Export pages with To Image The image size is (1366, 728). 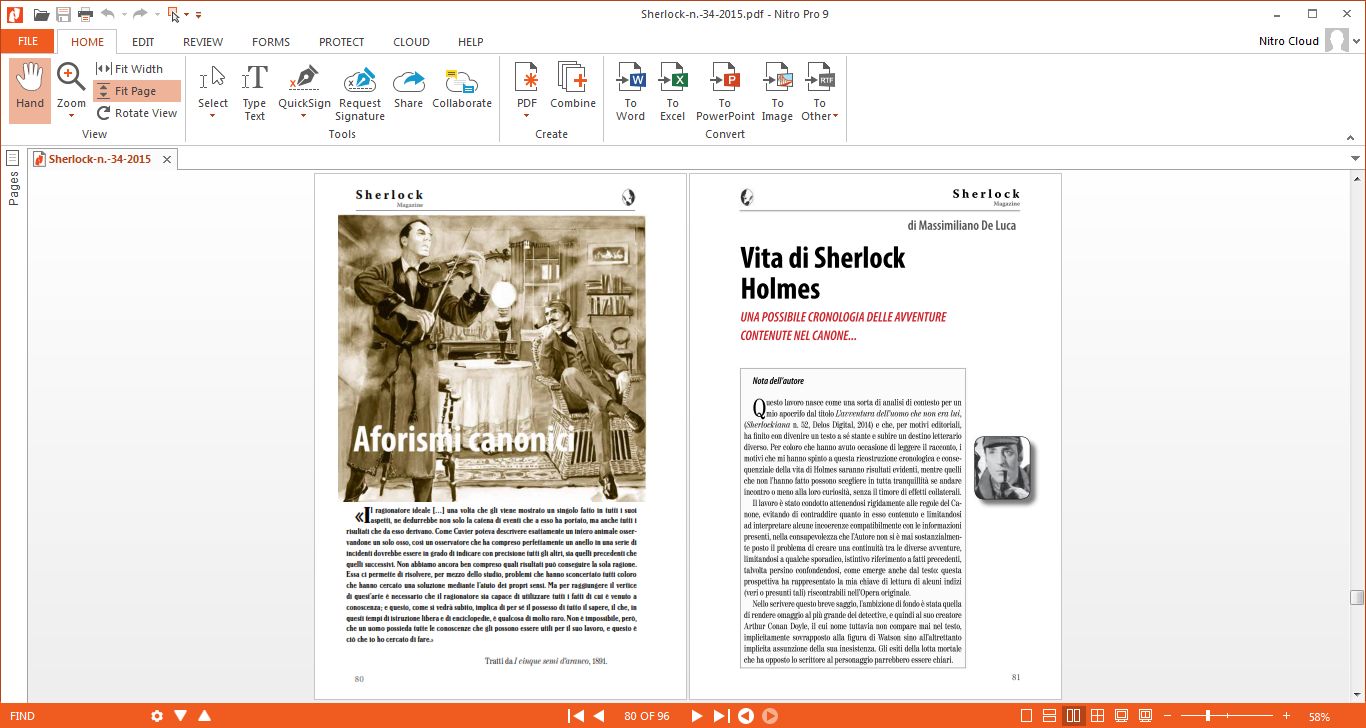(777, 93)
